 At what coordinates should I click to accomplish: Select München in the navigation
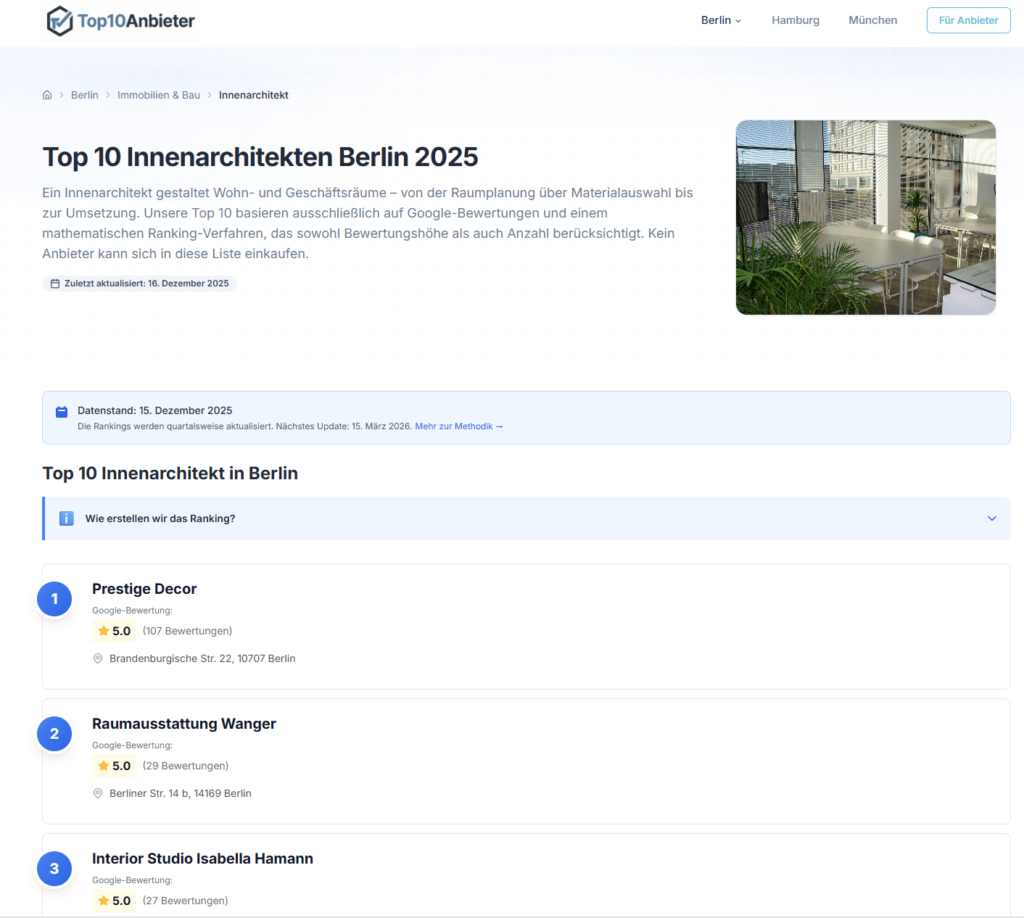tap(872, 20)
